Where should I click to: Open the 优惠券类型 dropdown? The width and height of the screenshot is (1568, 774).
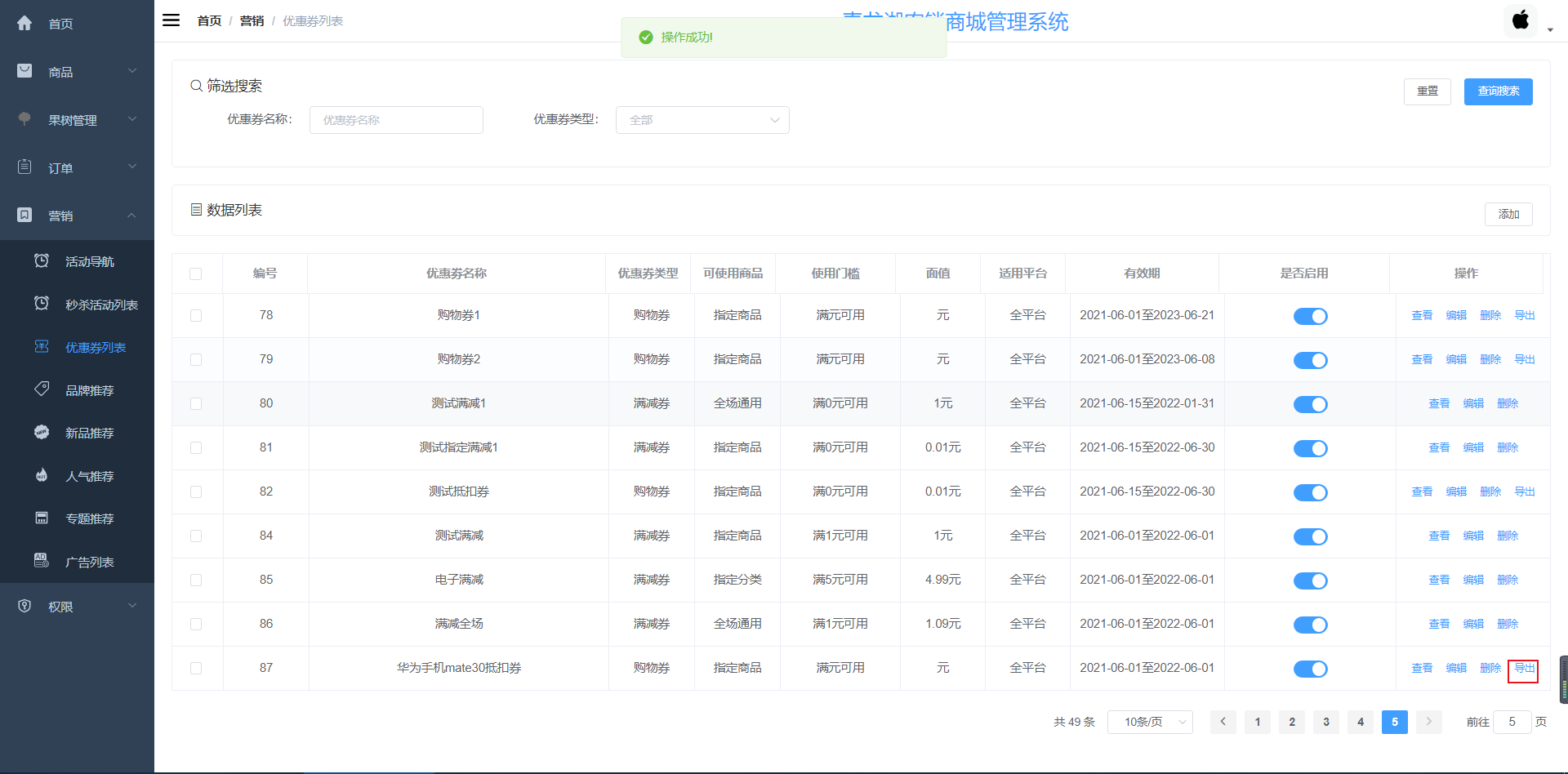click(x=702, y=120)
